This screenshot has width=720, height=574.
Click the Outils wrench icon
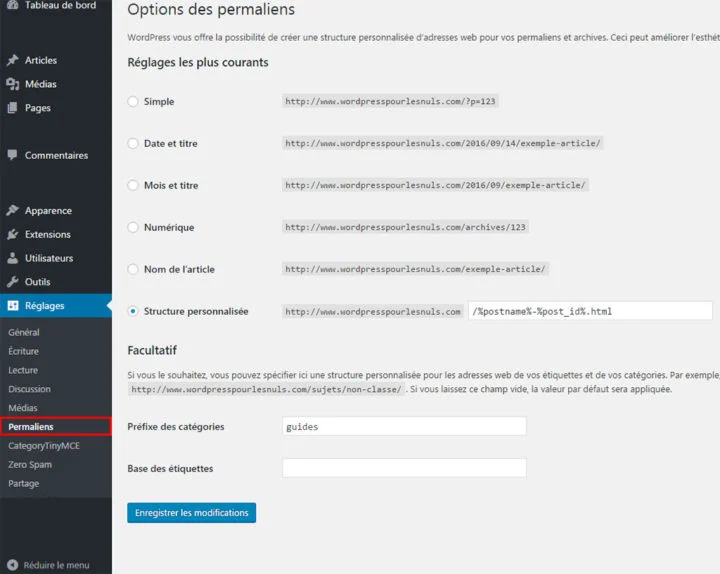click(x=12, y=282)
